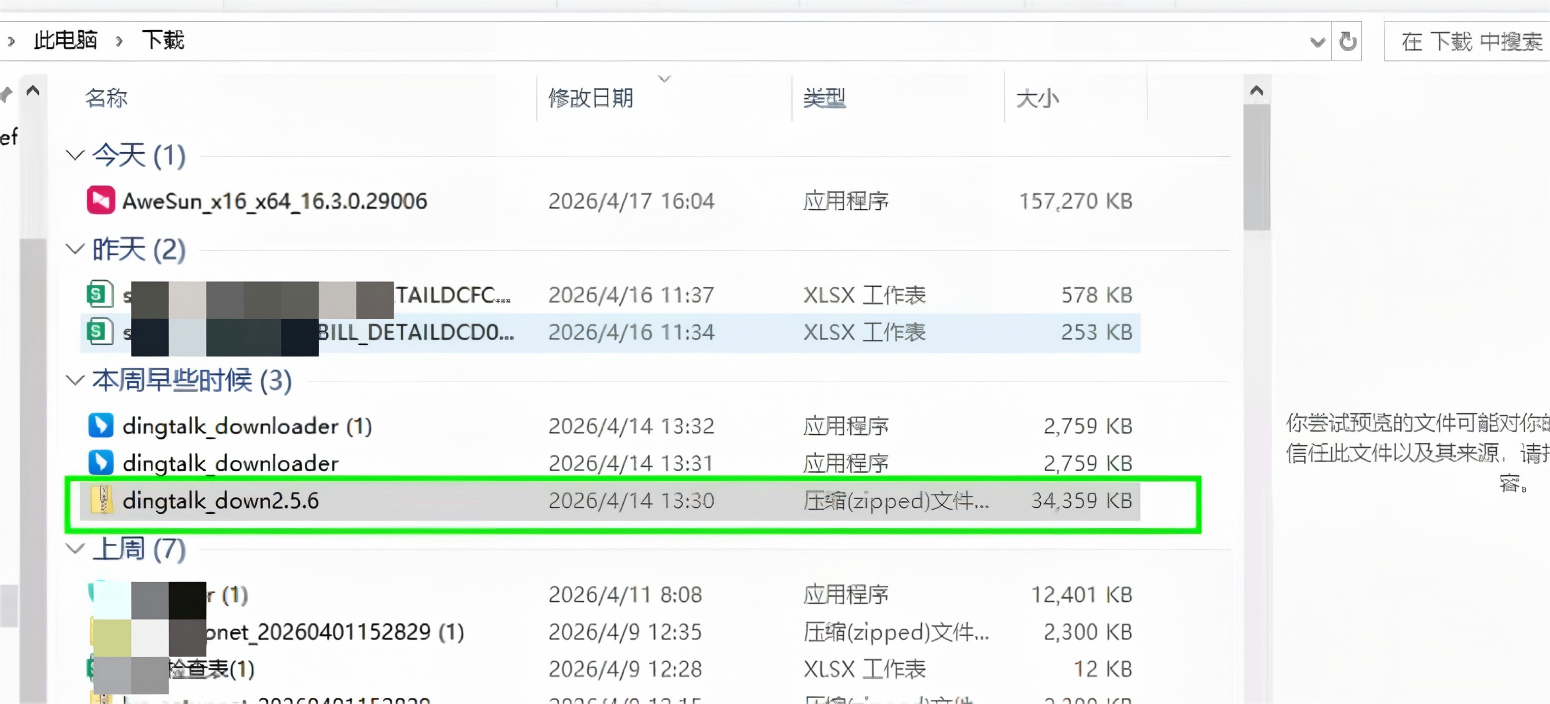The image size is (1550, 704).
Task: Click the XLSX icon of BILL_DETAILDCD0 file
Action: (98, 332)
